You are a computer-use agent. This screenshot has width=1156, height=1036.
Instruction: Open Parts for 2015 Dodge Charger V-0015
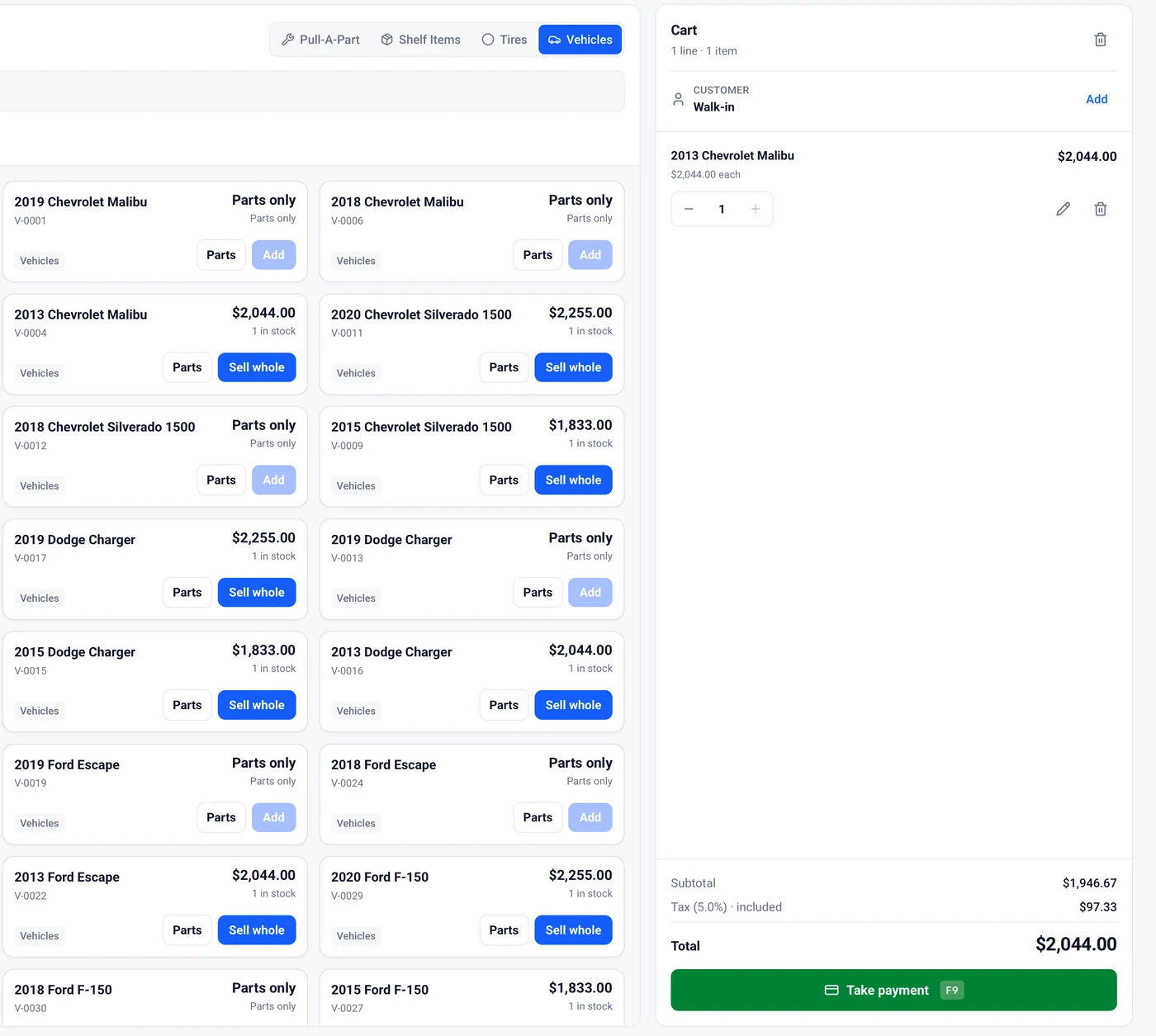click(187, 705)
